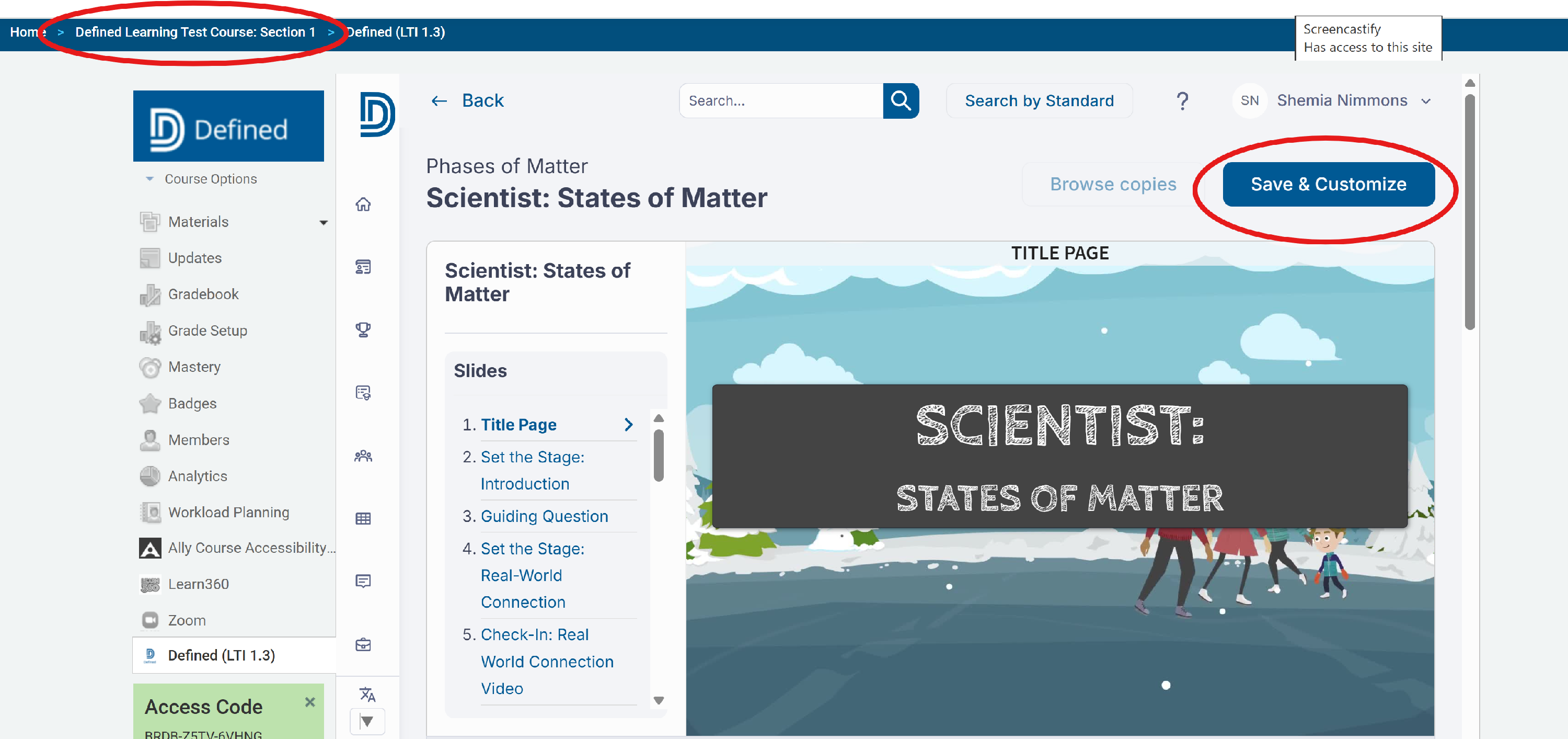Open Updates in course menu

pos(195,258)
